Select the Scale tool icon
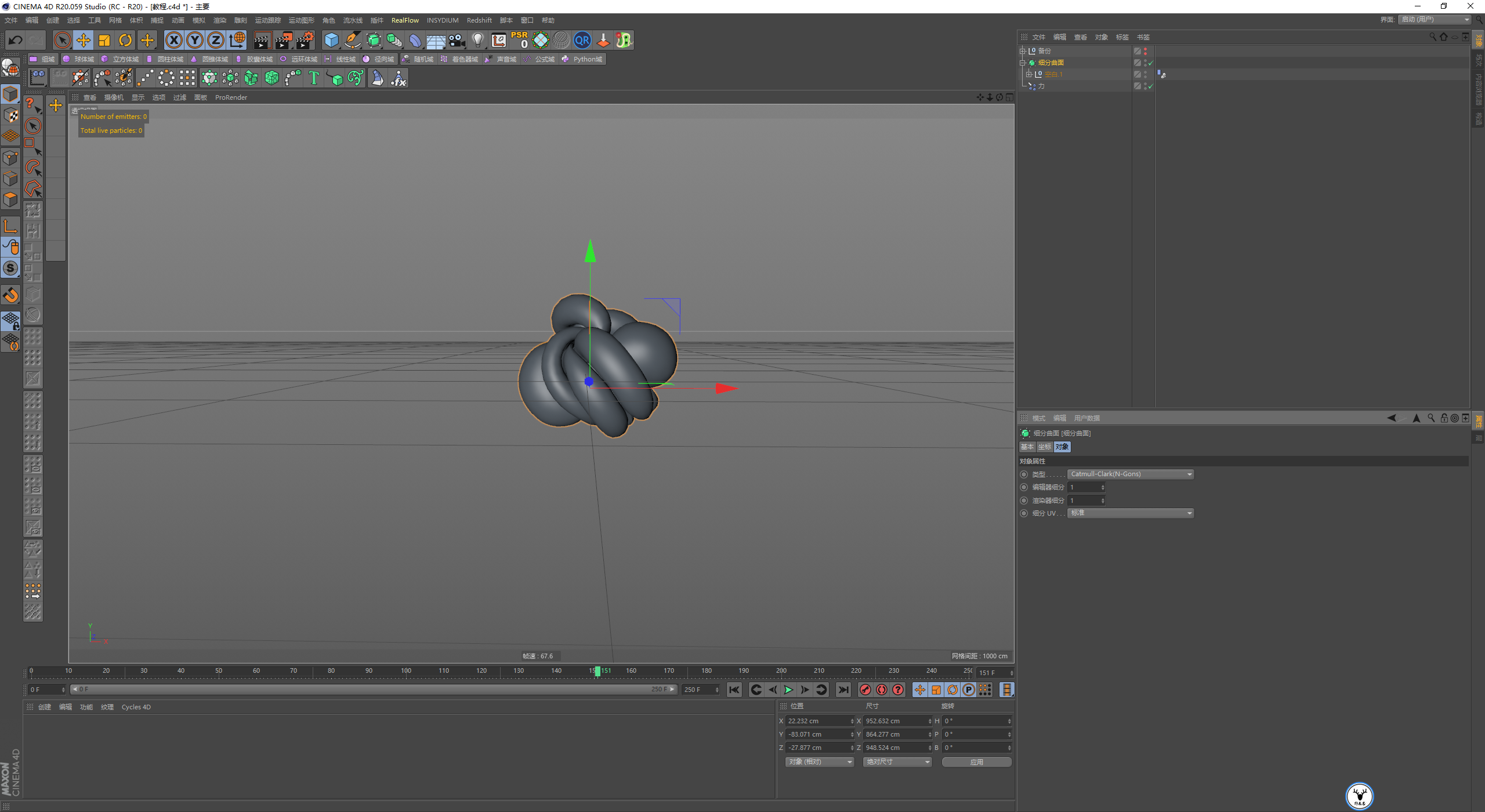This screenshot has width=1485, height=812. [x=104, y=40]
